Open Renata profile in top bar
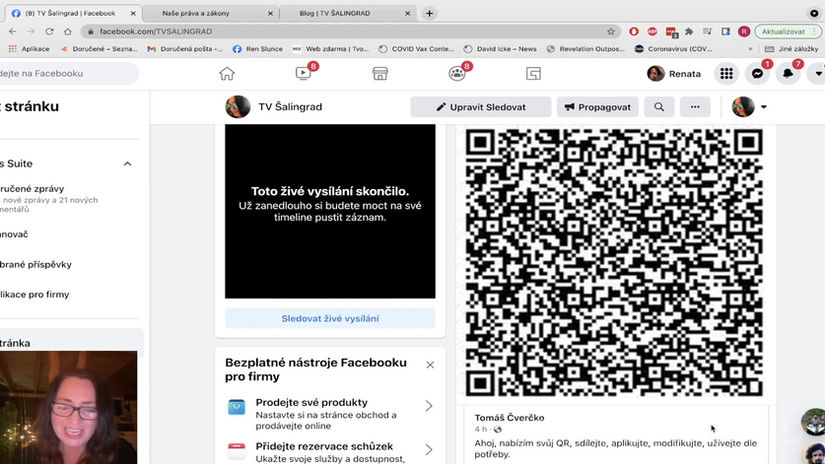825x464 pixels. point(674,74)
